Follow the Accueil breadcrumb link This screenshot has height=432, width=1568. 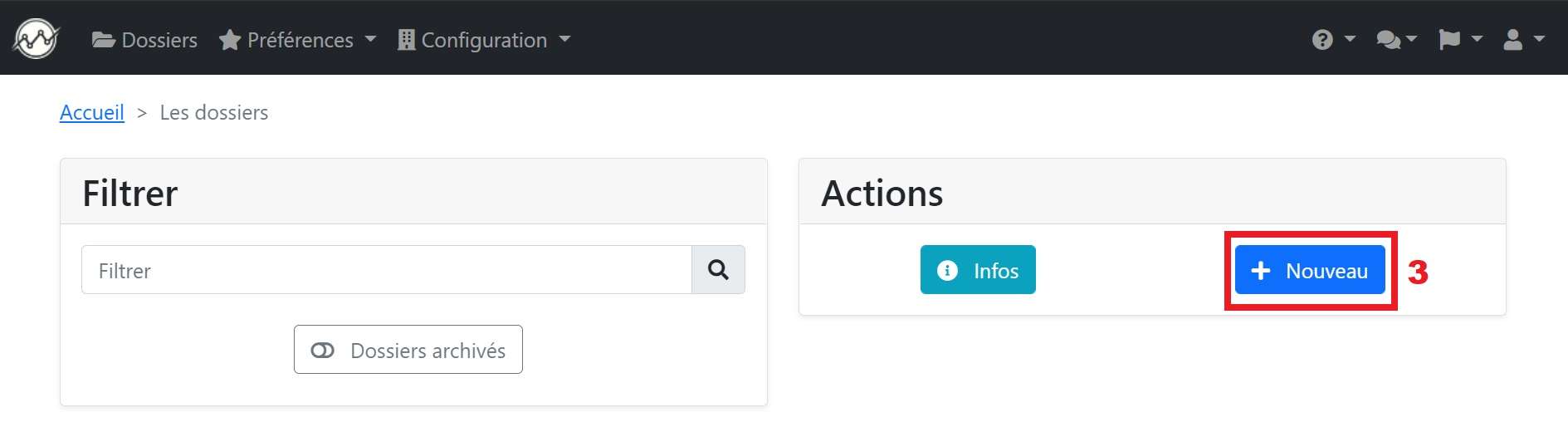92,112
